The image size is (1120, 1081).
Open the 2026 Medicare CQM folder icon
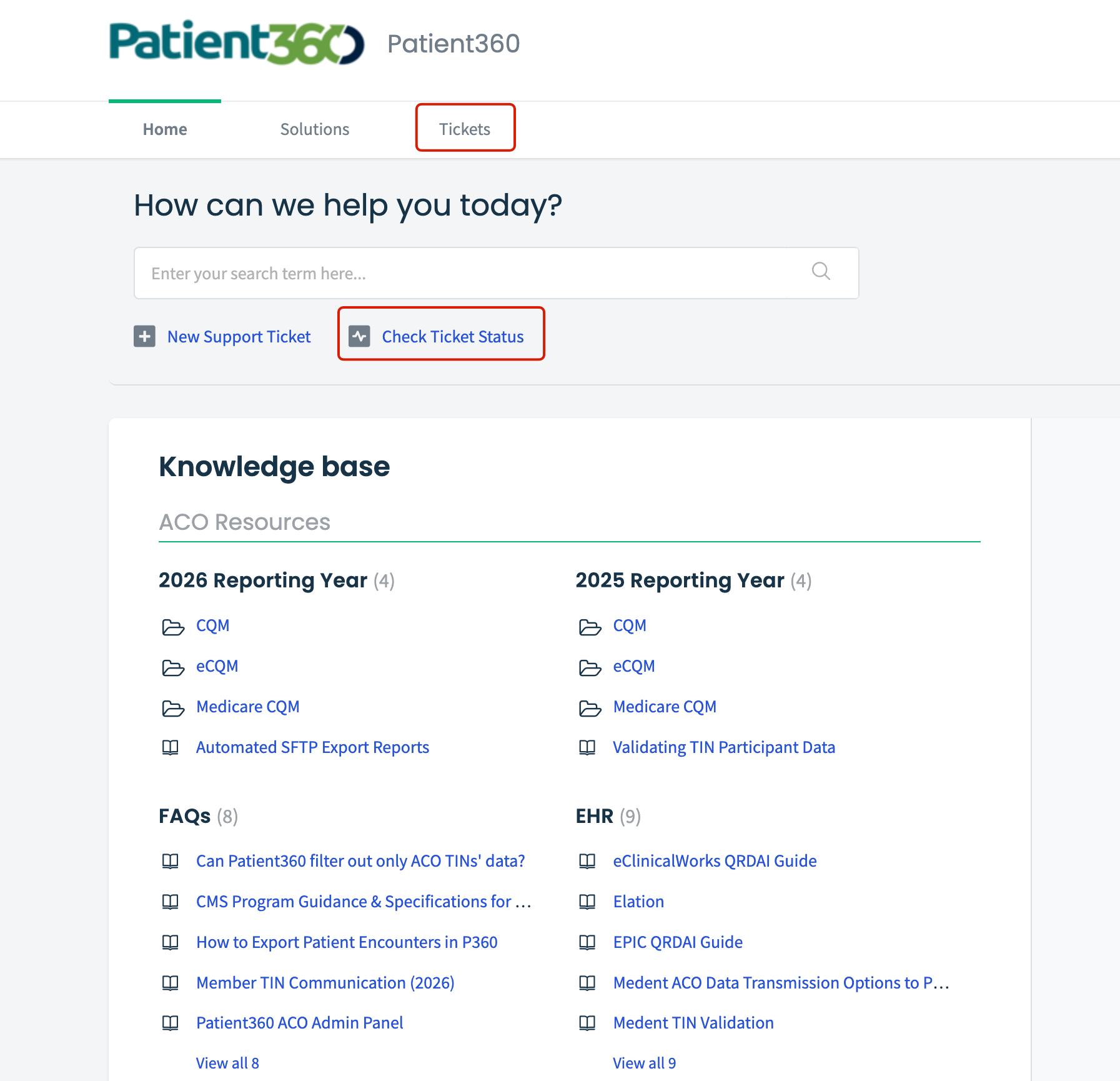[173, 708]
